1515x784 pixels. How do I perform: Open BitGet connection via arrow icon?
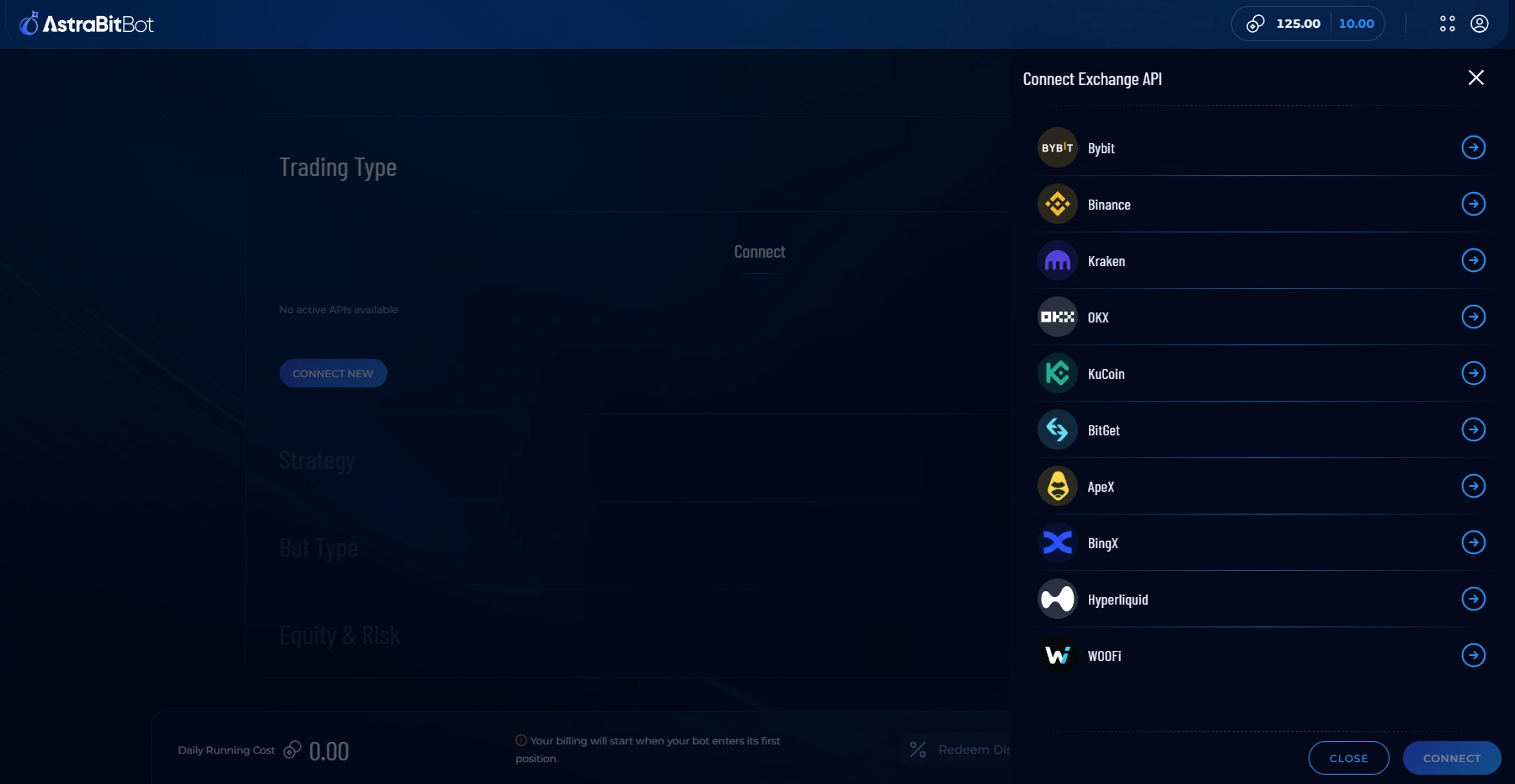click(x=1474, y=429)
